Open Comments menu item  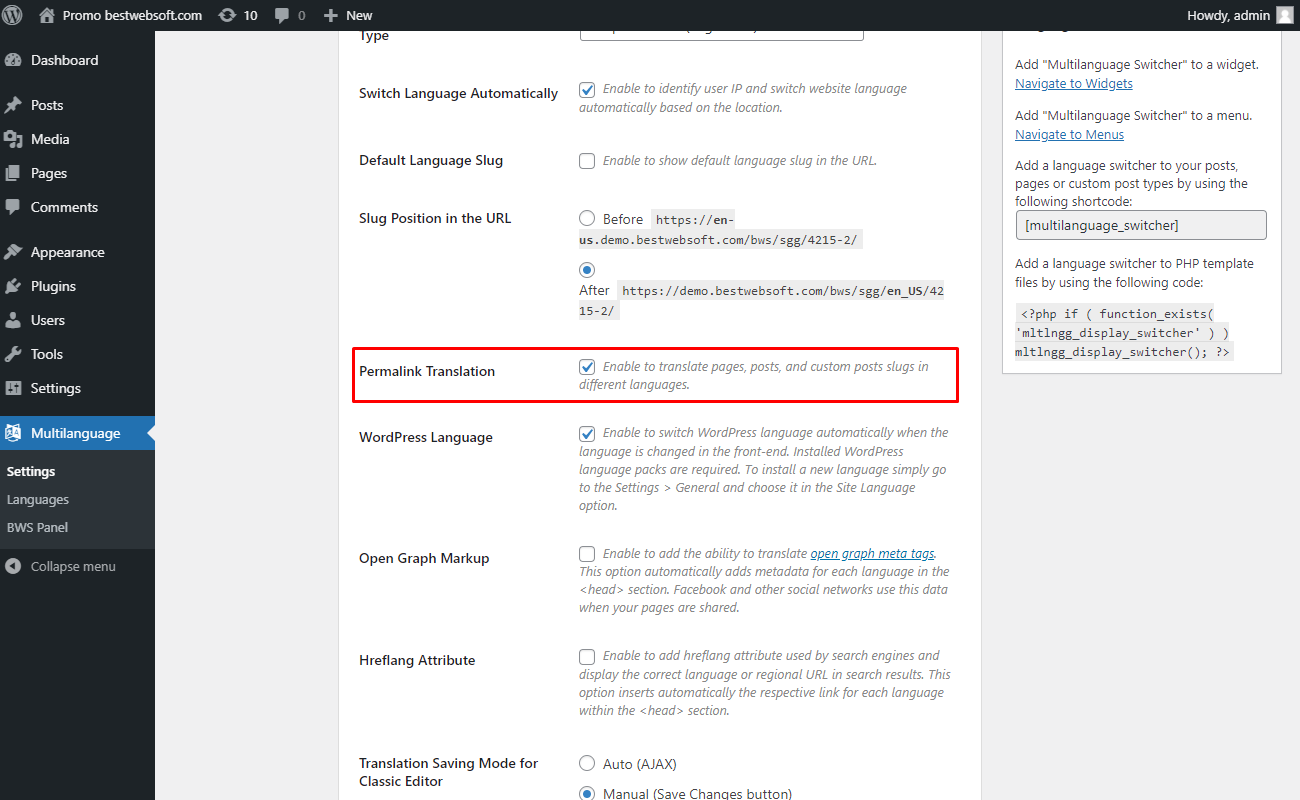point(77,207)
